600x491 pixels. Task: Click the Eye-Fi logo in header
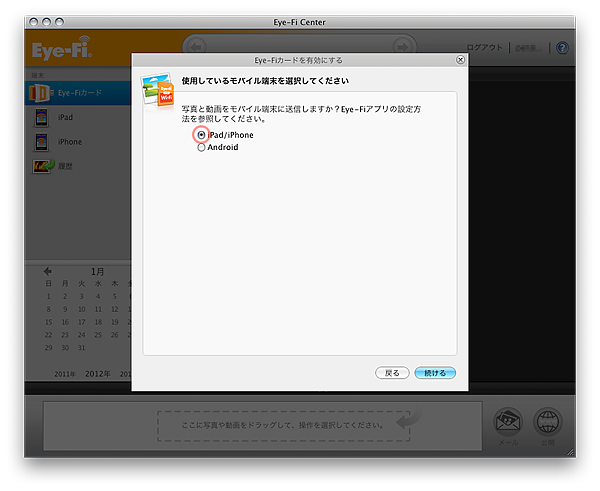pyautogui.click(x=62, y=48)
